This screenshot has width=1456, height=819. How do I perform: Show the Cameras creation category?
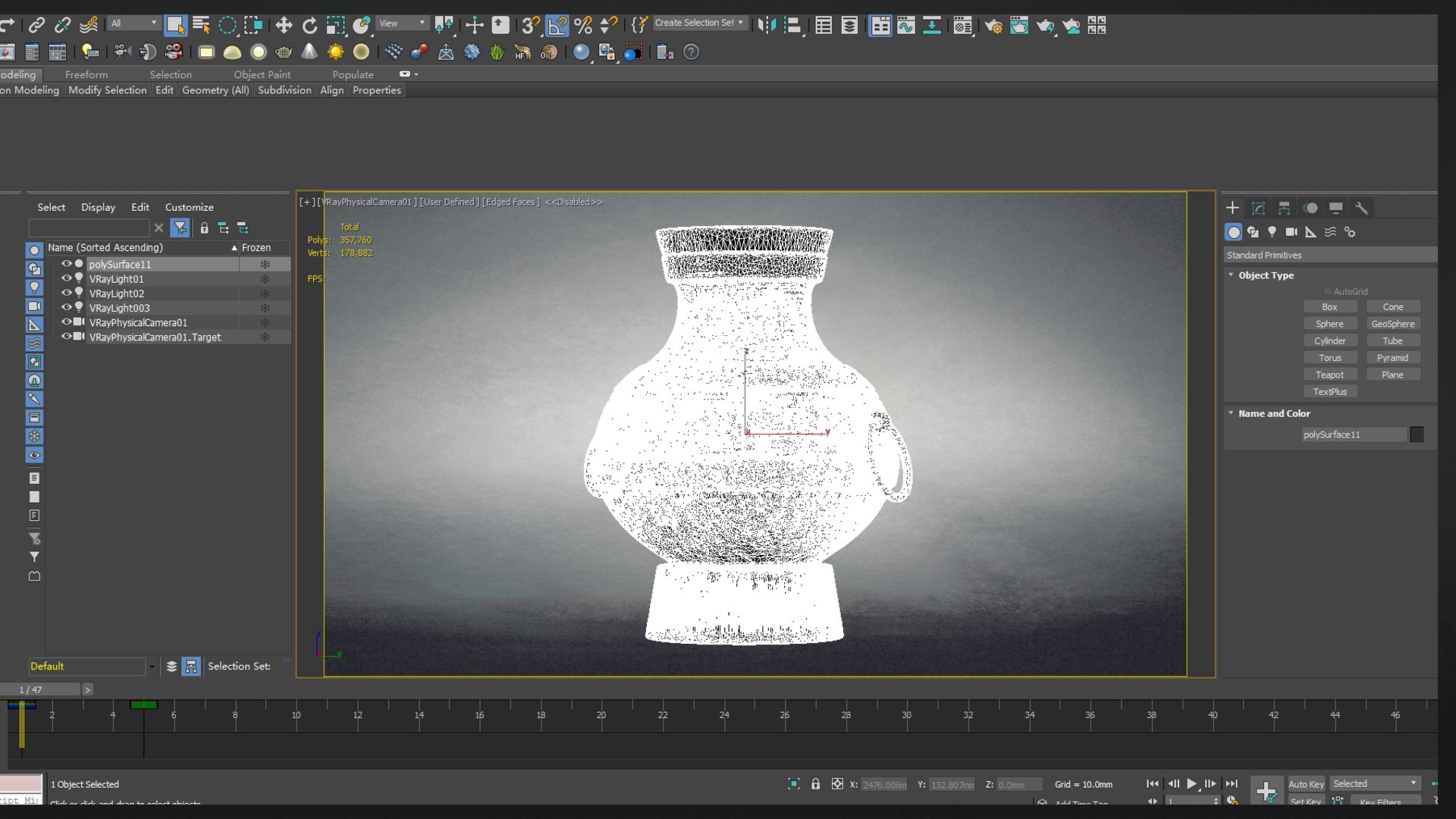[1291, 232]
